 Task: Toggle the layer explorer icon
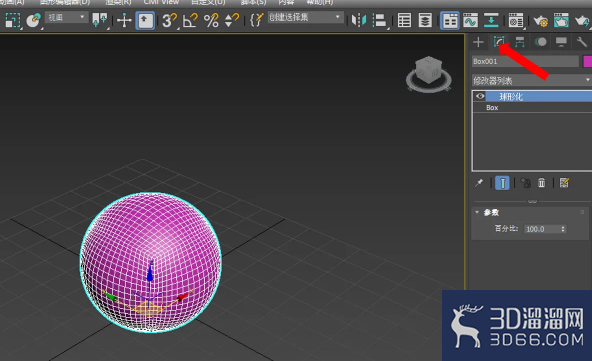pos(425,20)
